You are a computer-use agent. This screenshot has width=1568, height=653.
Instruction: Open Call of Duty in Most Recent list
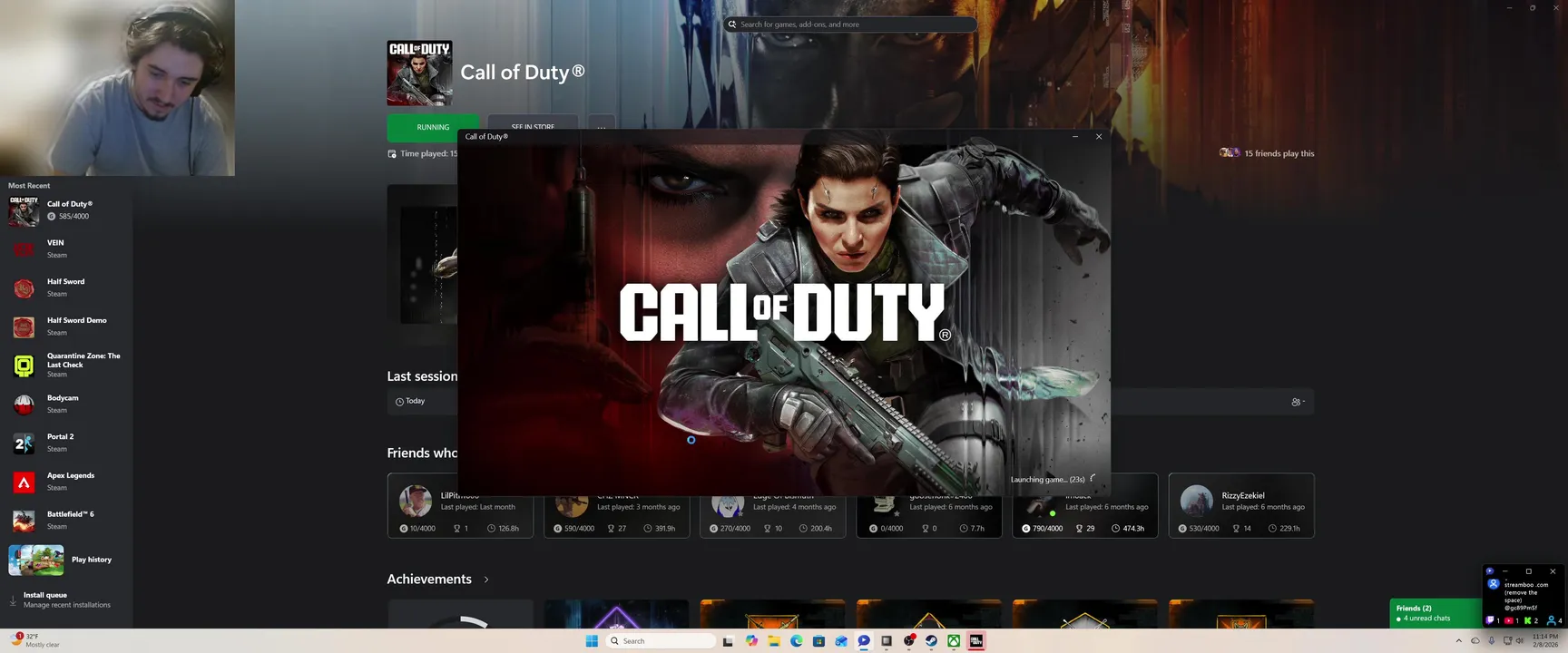(66, 210)
